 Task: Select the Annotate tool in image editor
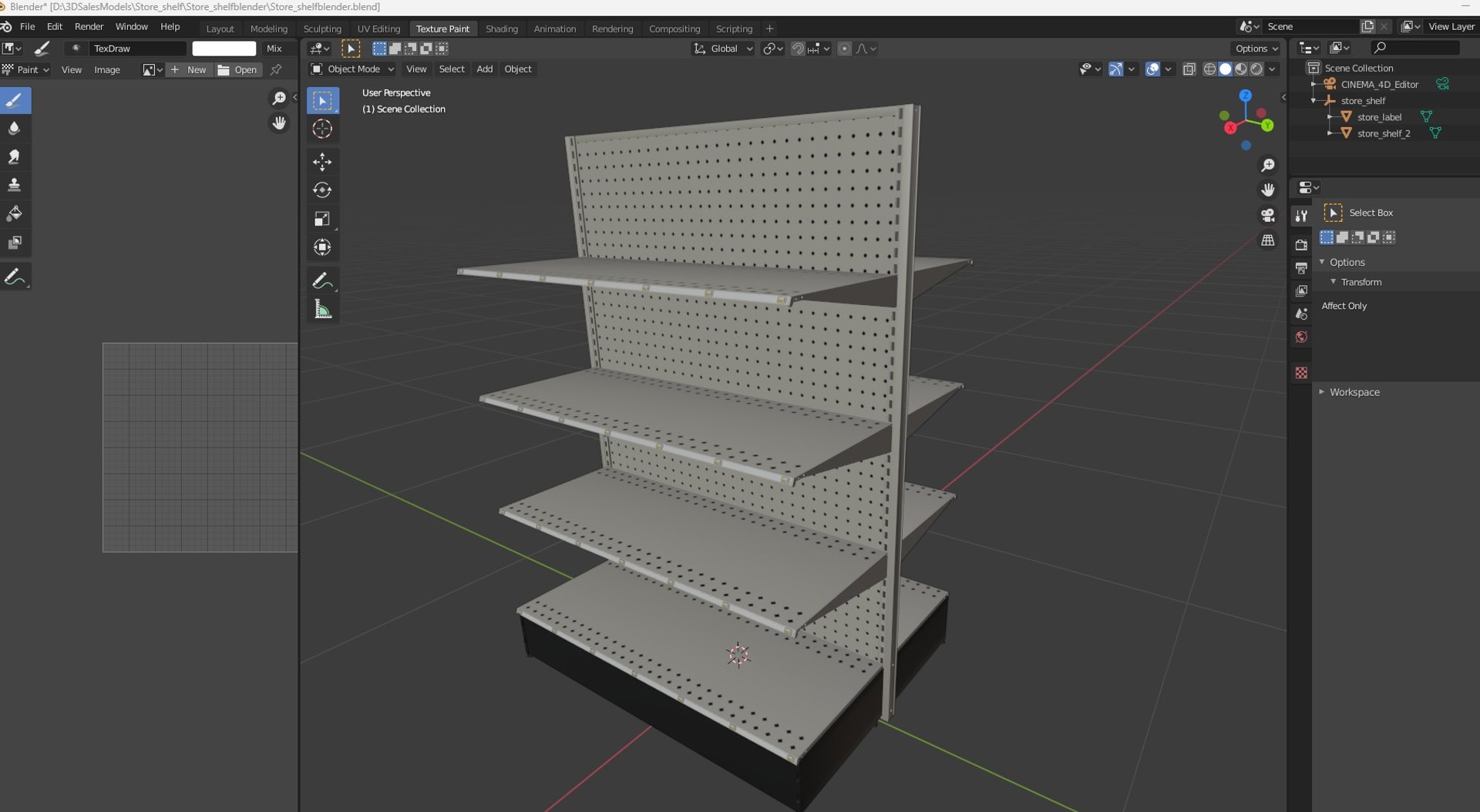click(x=15, y=277)
